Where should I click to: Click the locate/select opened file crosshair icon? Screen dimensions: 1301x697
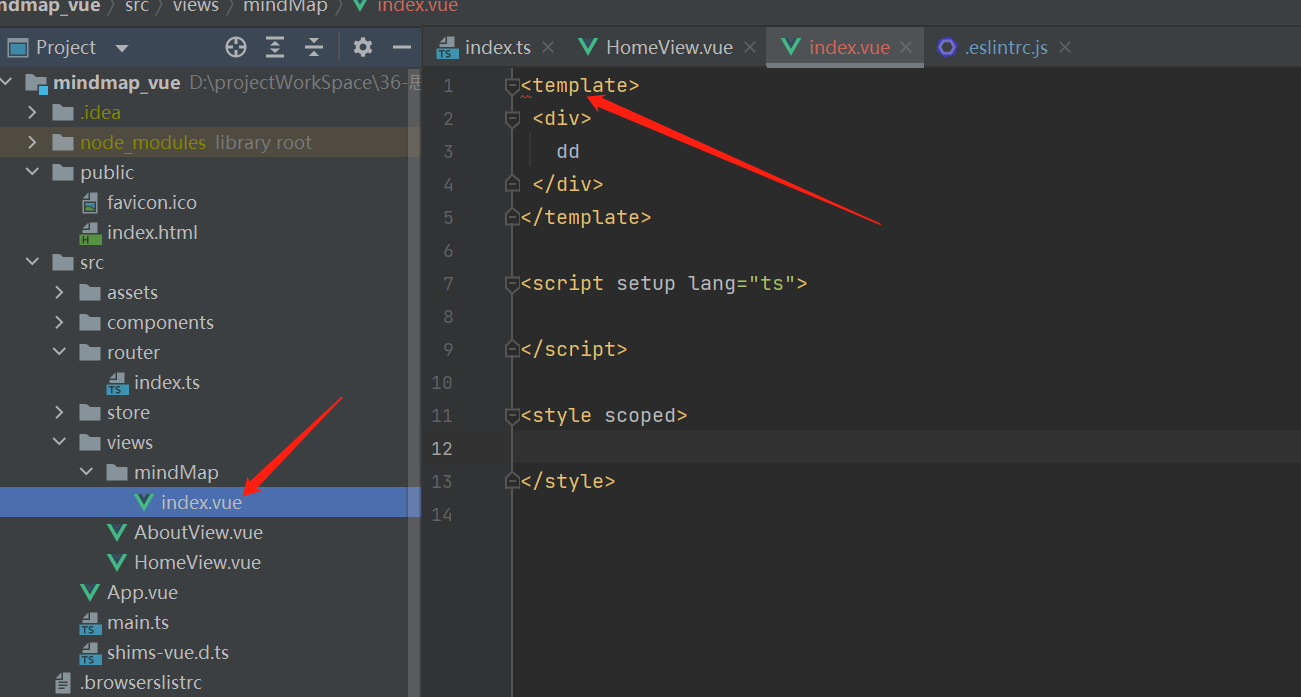(x=236, y=47)
